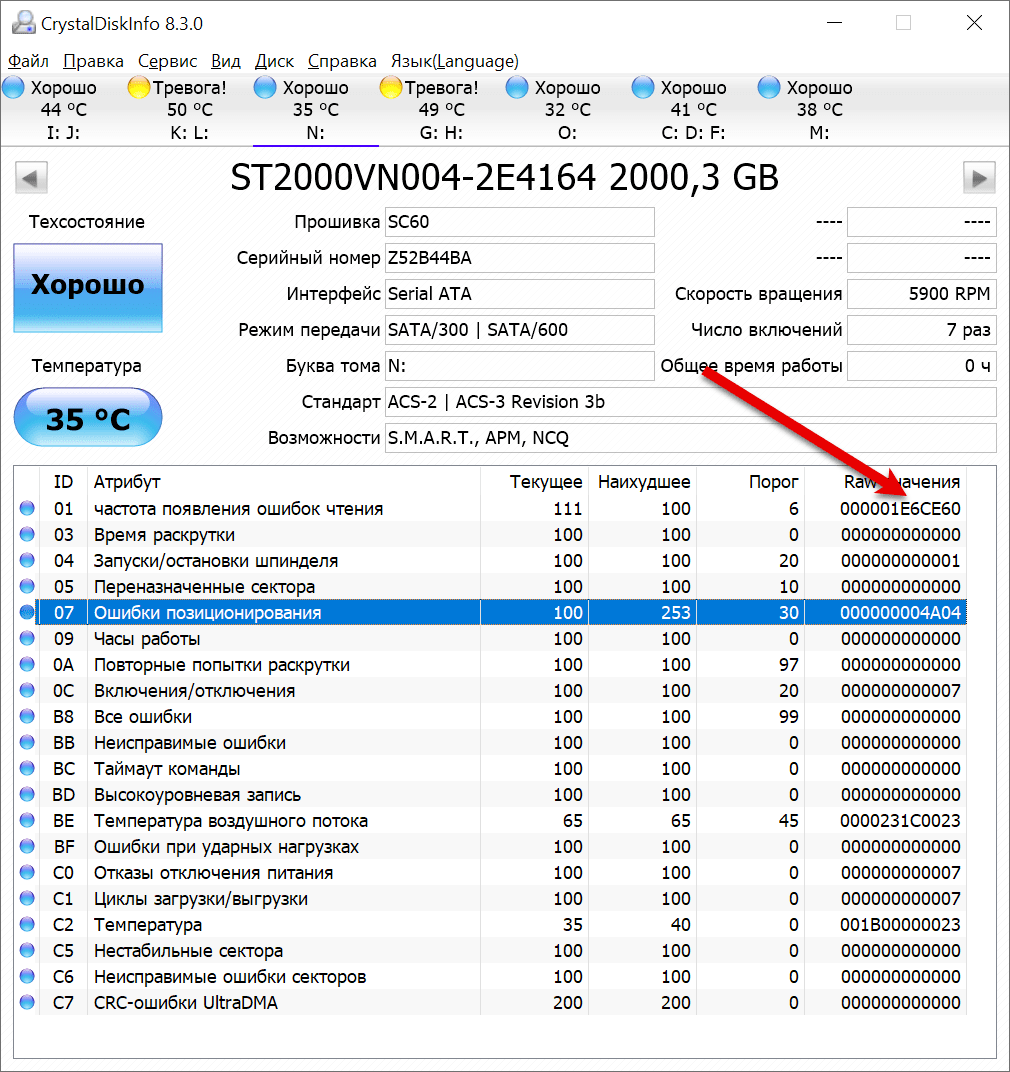
Task: Click the next disk right arrow button
Action: click(978, 179)
